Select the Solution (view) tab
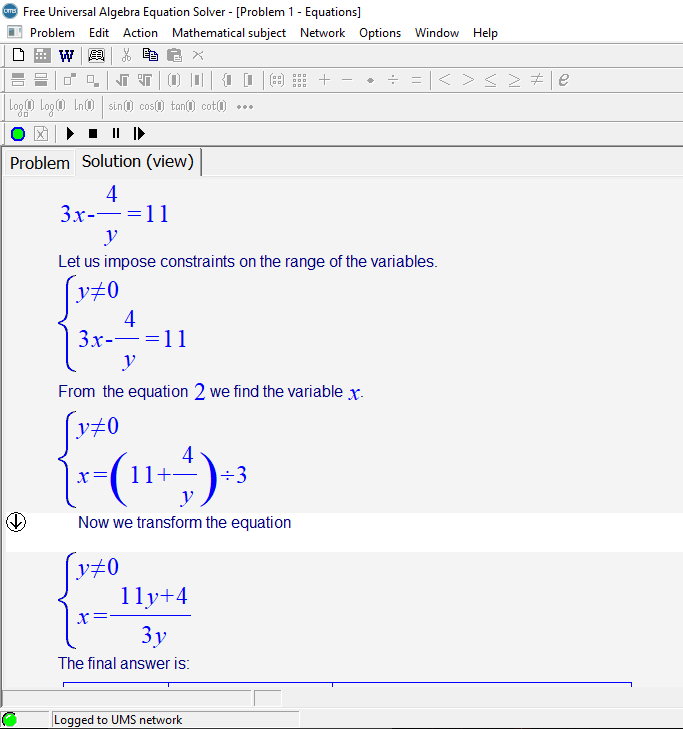This screenshot has height=729, width=683. [x=138, y=161]
